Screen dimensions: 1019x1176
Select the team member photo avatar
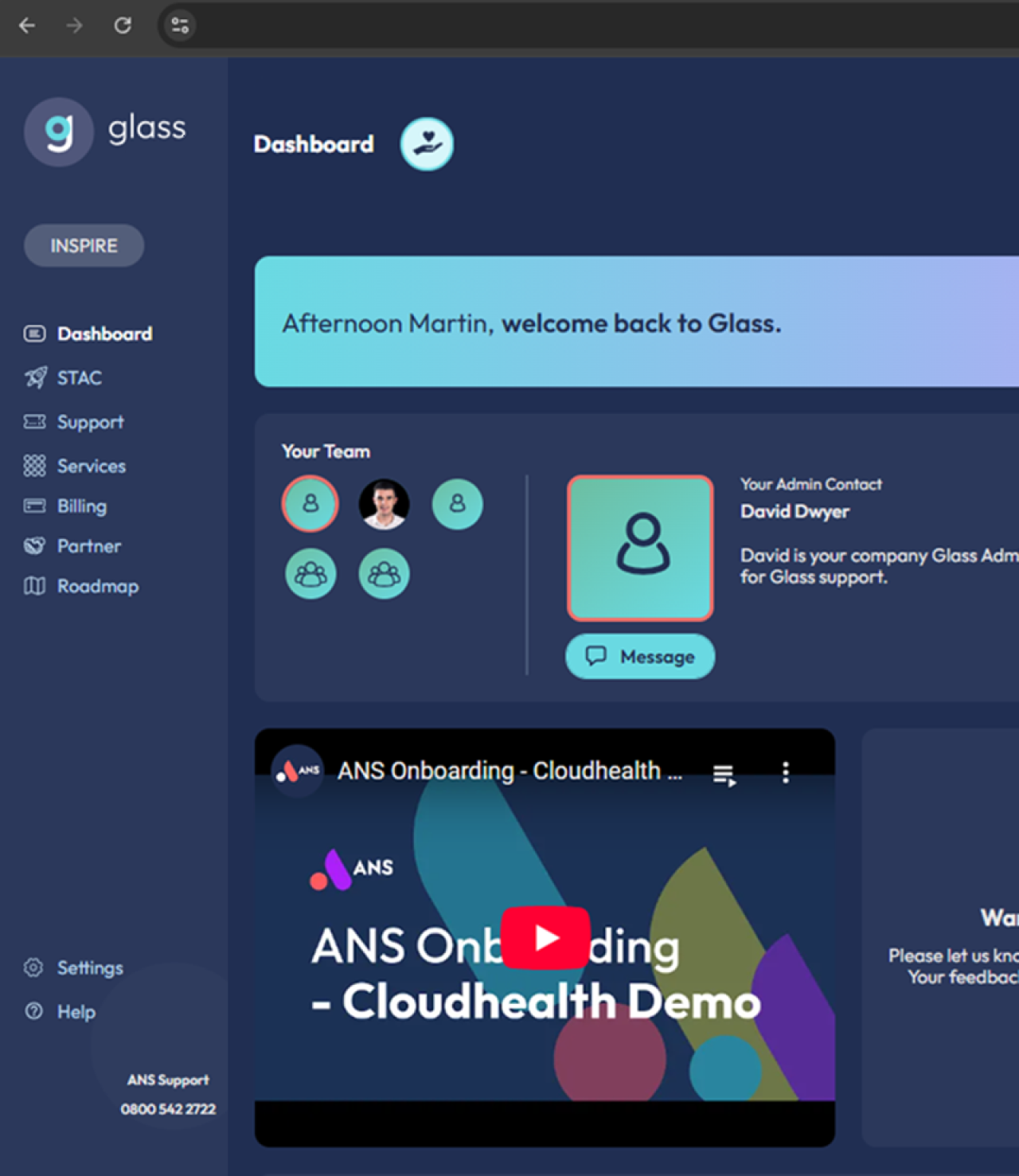coord(384,504)
